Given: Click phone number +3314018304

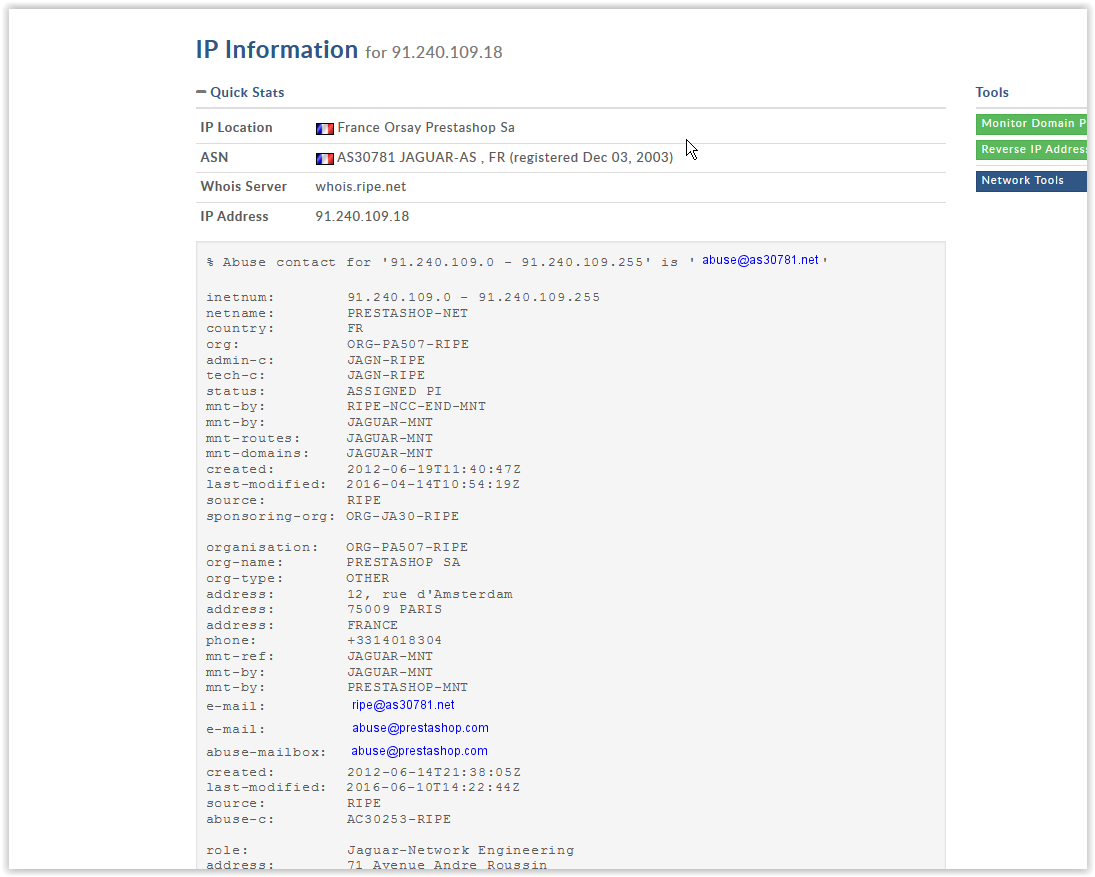Looking at the screenshot, I should 394,640.
